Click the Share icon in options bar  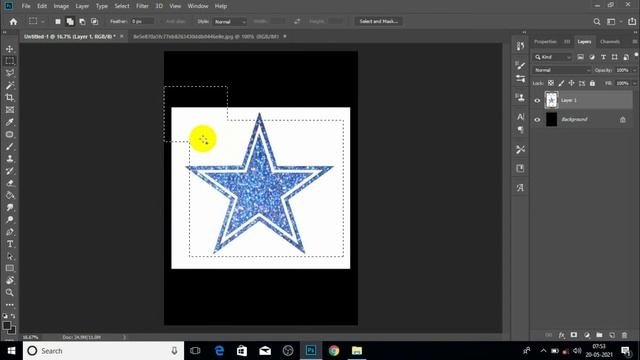(632, 22)
